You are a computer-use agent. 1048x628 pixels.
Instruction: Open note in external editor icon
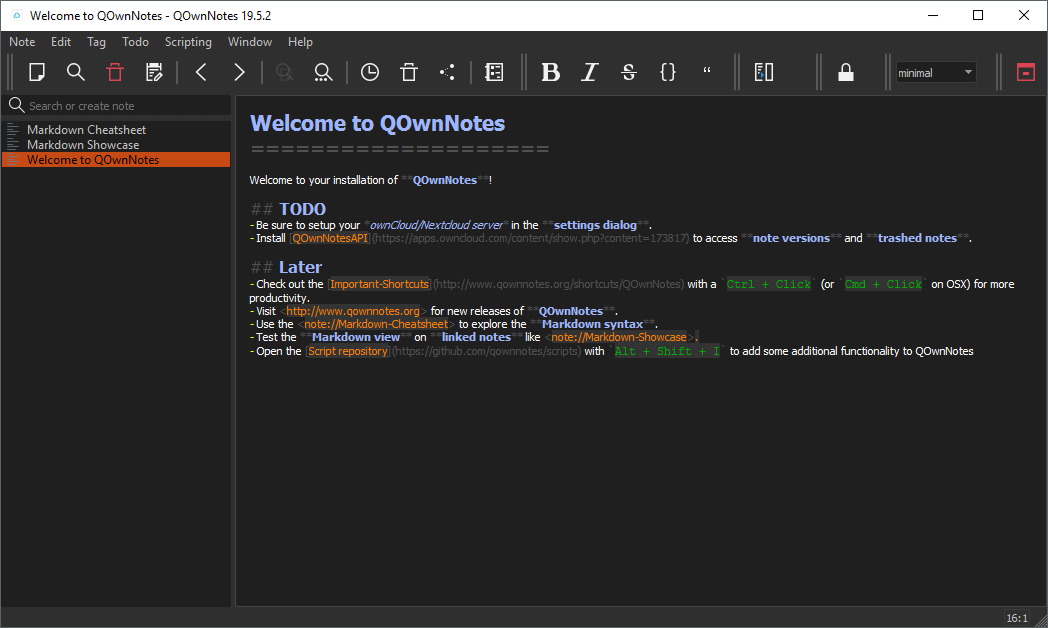[154, 72]
